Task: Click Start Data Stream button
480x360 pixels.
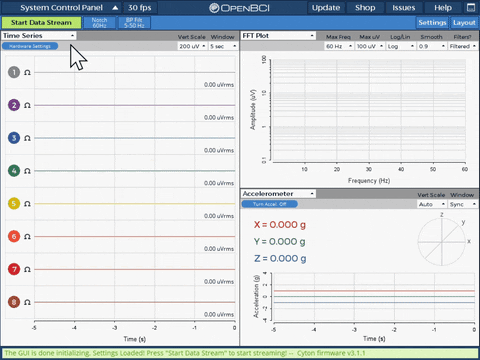Action: (x=41, y=23)
